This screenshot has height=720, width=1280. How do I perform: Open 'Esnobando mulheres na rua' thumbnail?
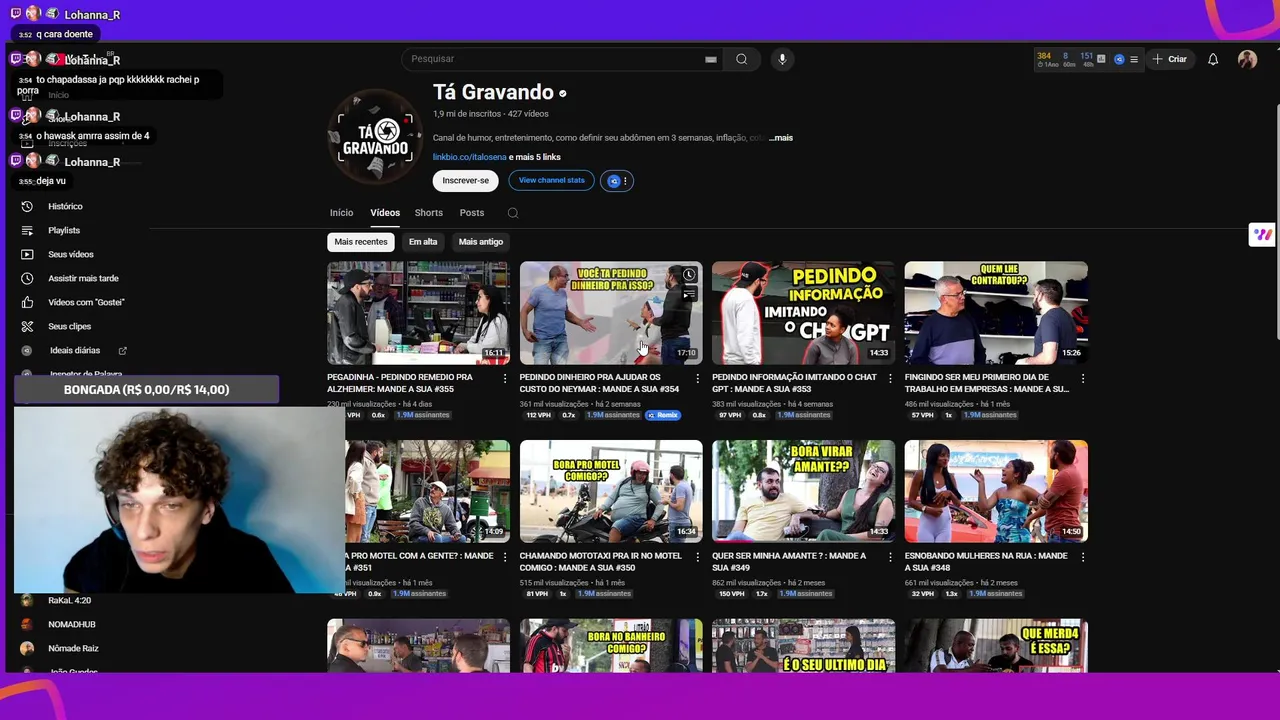tap(996, 492)
